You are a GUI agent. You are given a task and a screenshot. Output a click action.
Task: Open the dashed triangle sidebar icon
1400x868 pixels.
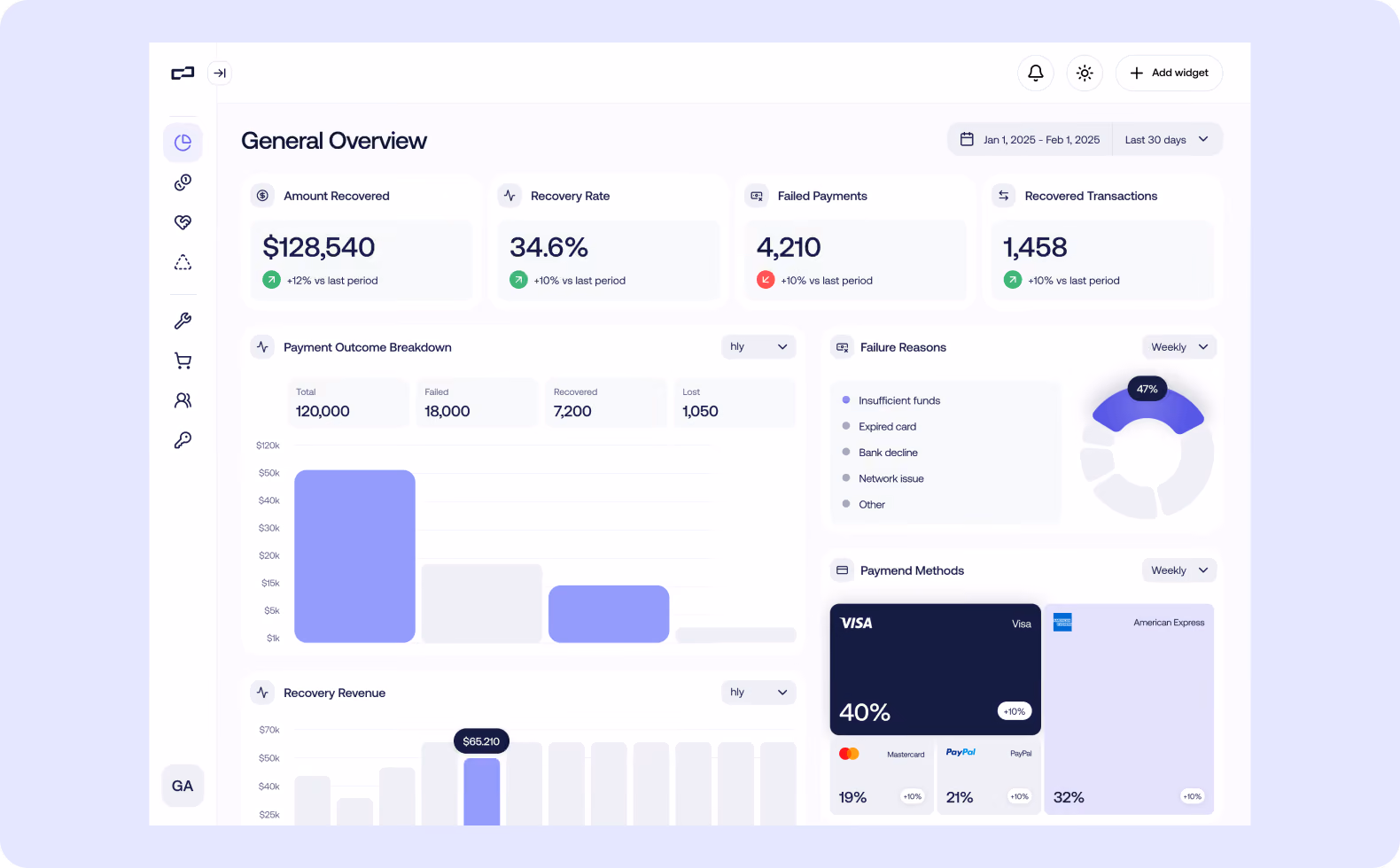click(183, 262)
